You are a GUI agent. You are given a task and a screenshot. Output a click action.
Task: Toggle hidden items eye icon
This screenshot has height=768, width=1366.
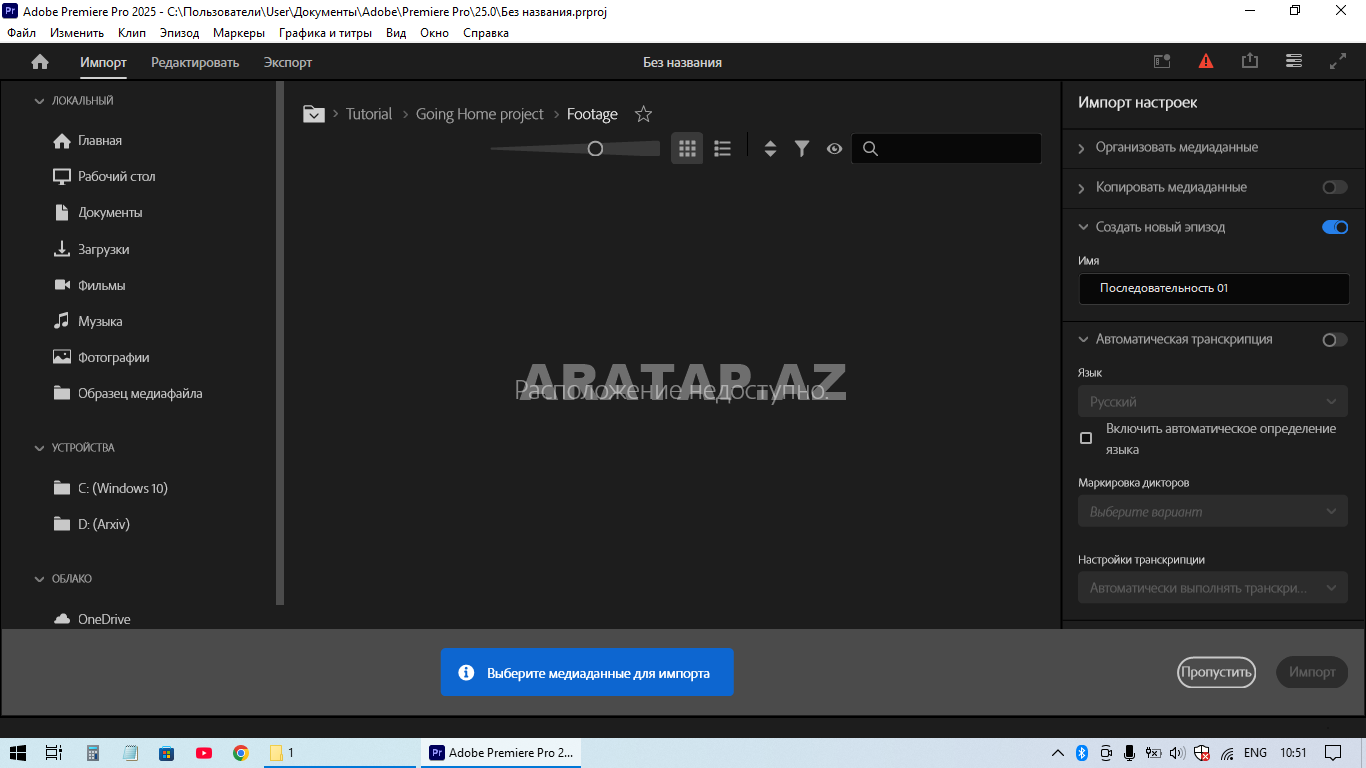tap(834, 148)
